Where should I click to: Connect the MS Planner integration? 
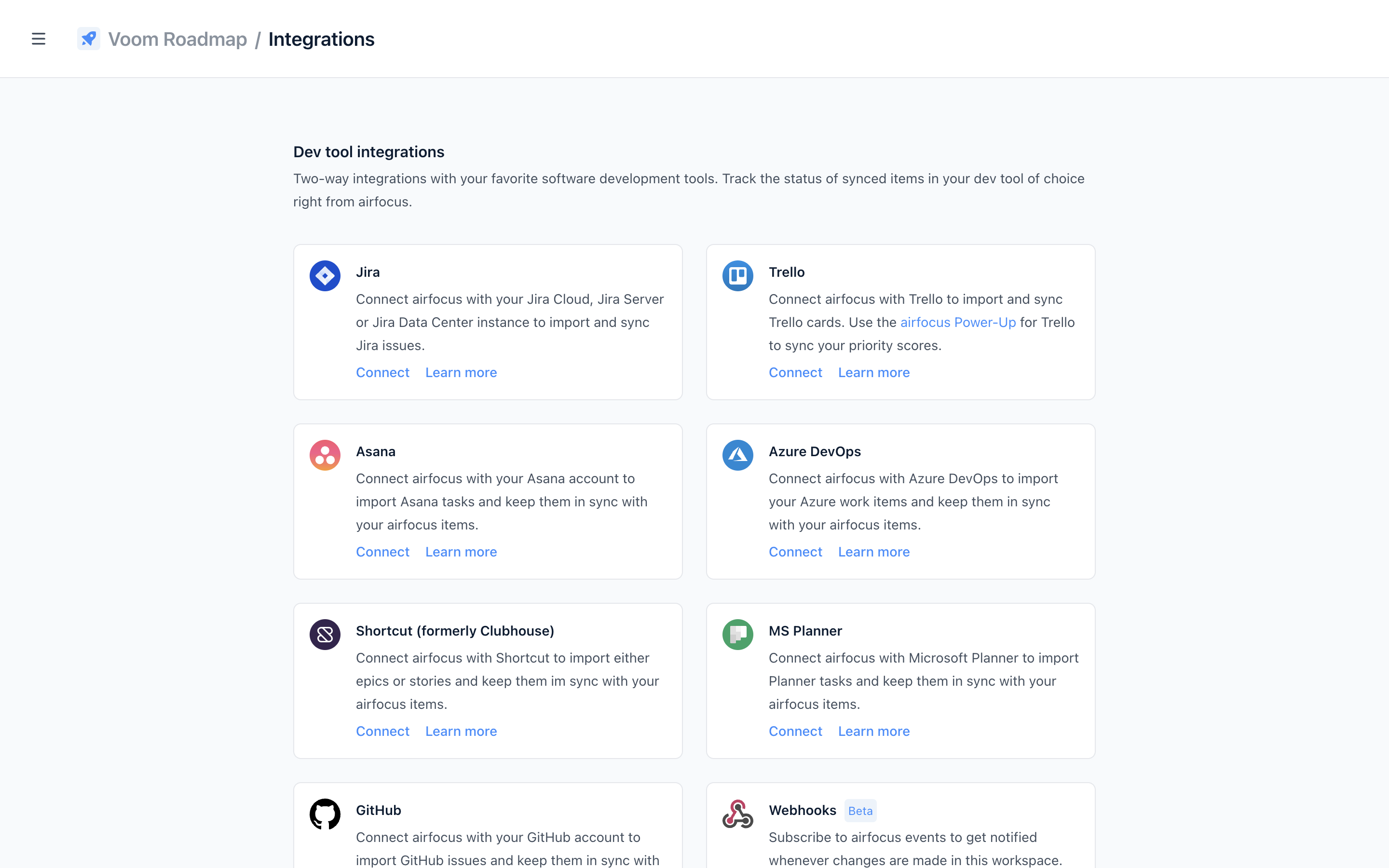pos(795,731)
